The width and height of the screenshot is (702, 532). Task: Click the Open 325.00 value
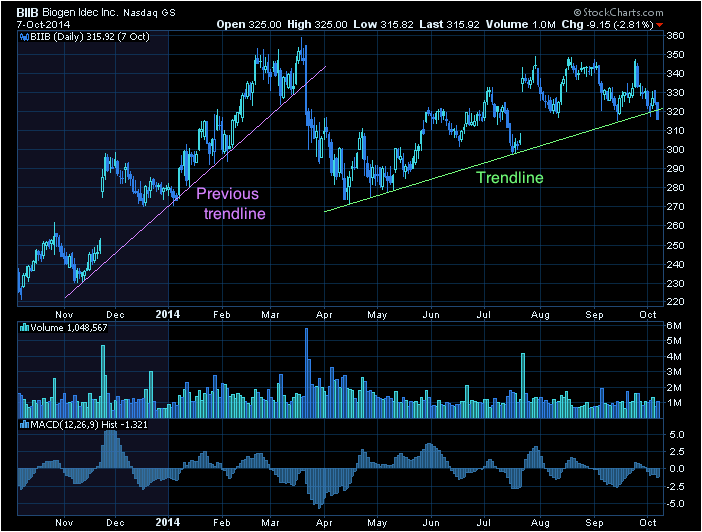(x=249, y=25)
